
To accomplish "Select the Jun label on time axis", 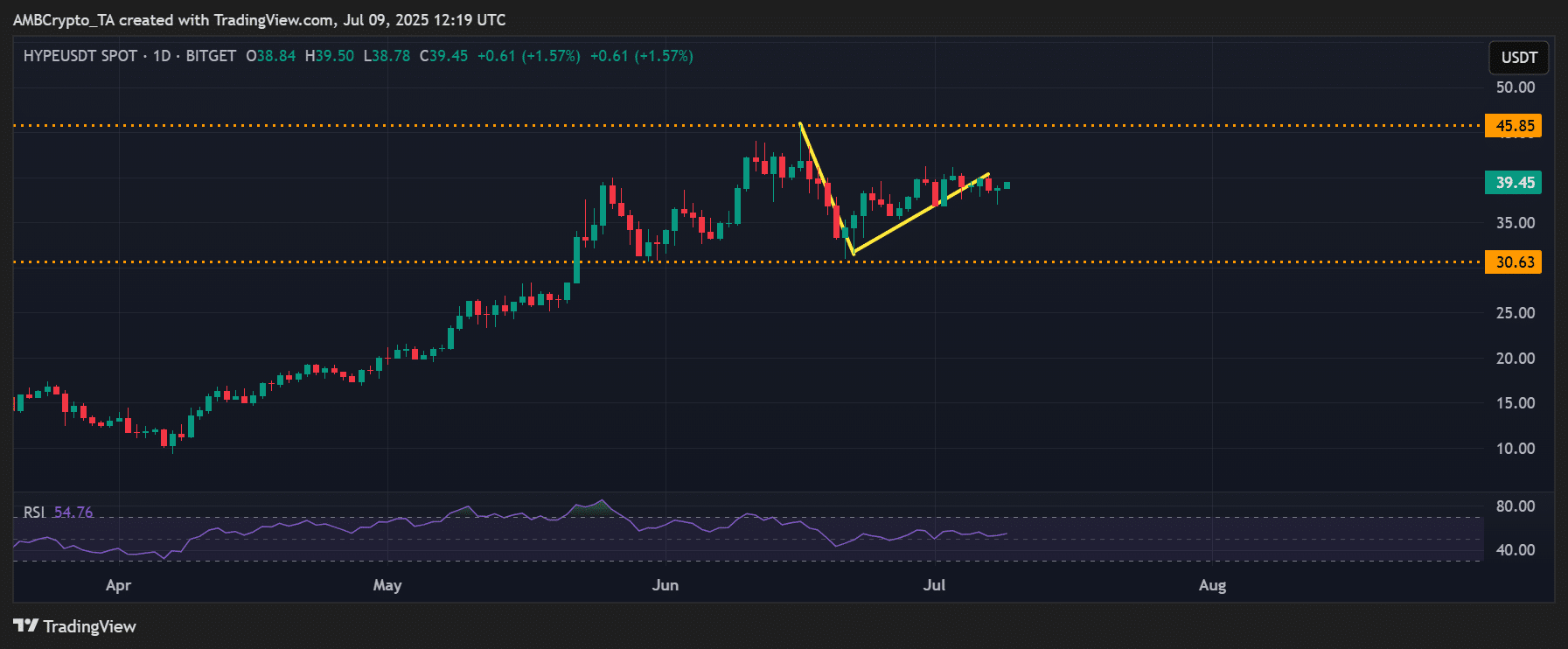I will coord(666,585).
